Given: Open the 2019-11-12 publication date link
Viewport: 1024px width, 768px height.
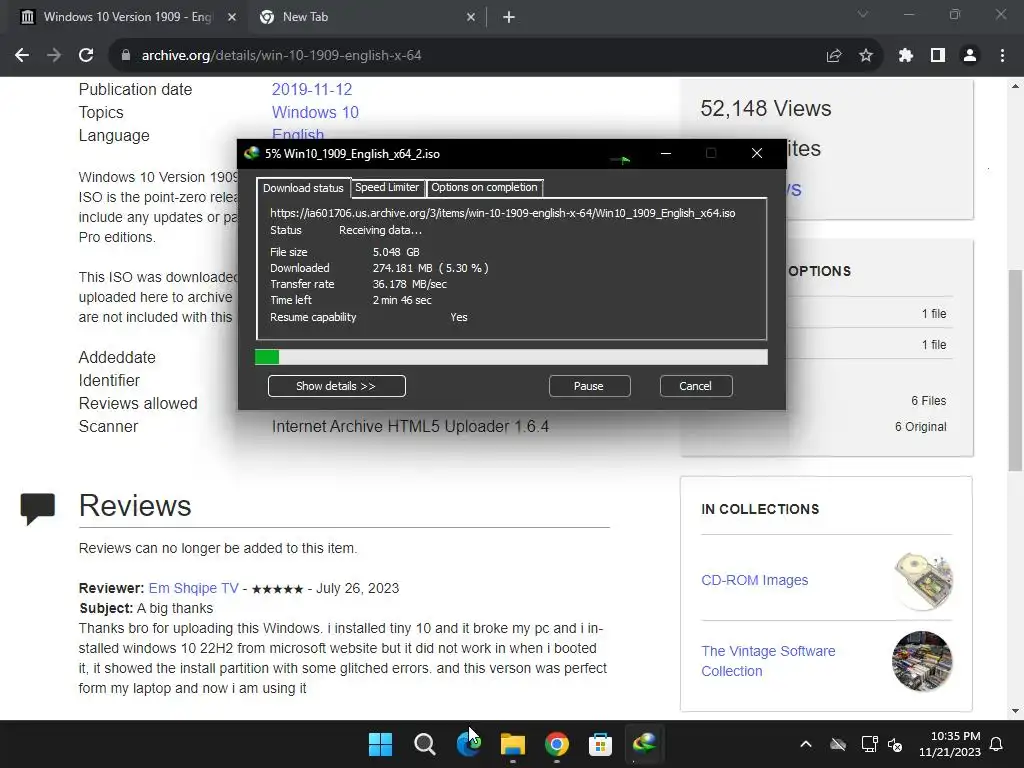Looking at the screenshot, I should [x=312, y=89].
